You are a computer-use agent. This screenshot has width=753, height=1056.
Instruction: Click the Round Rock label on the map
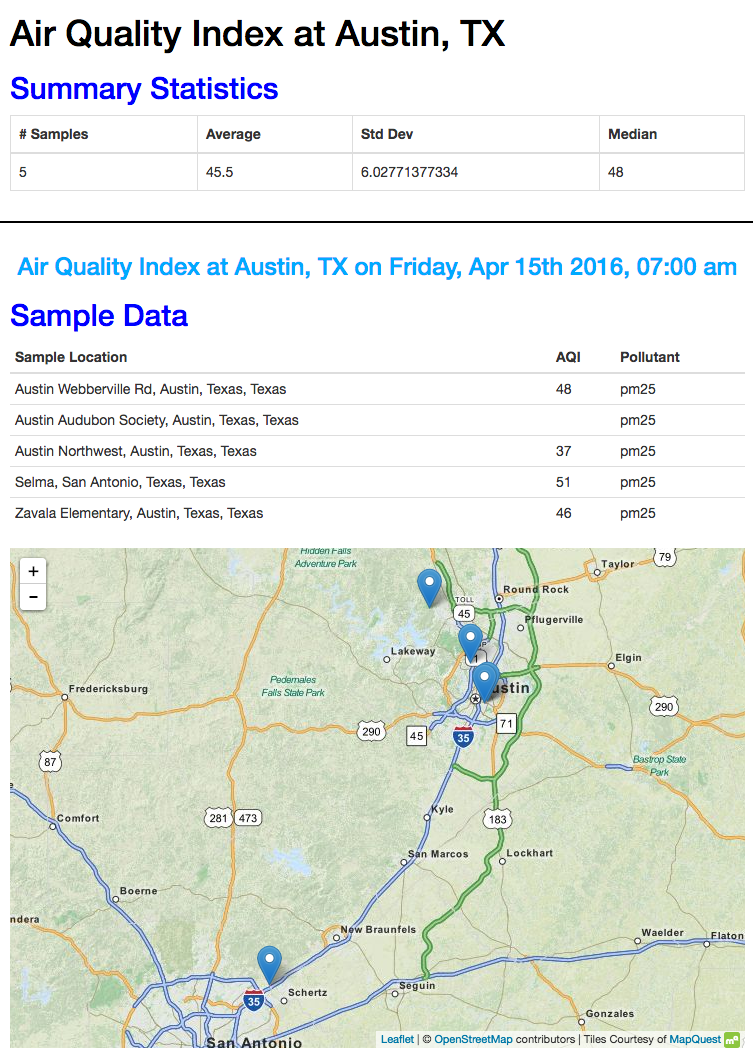pos(536,589)
